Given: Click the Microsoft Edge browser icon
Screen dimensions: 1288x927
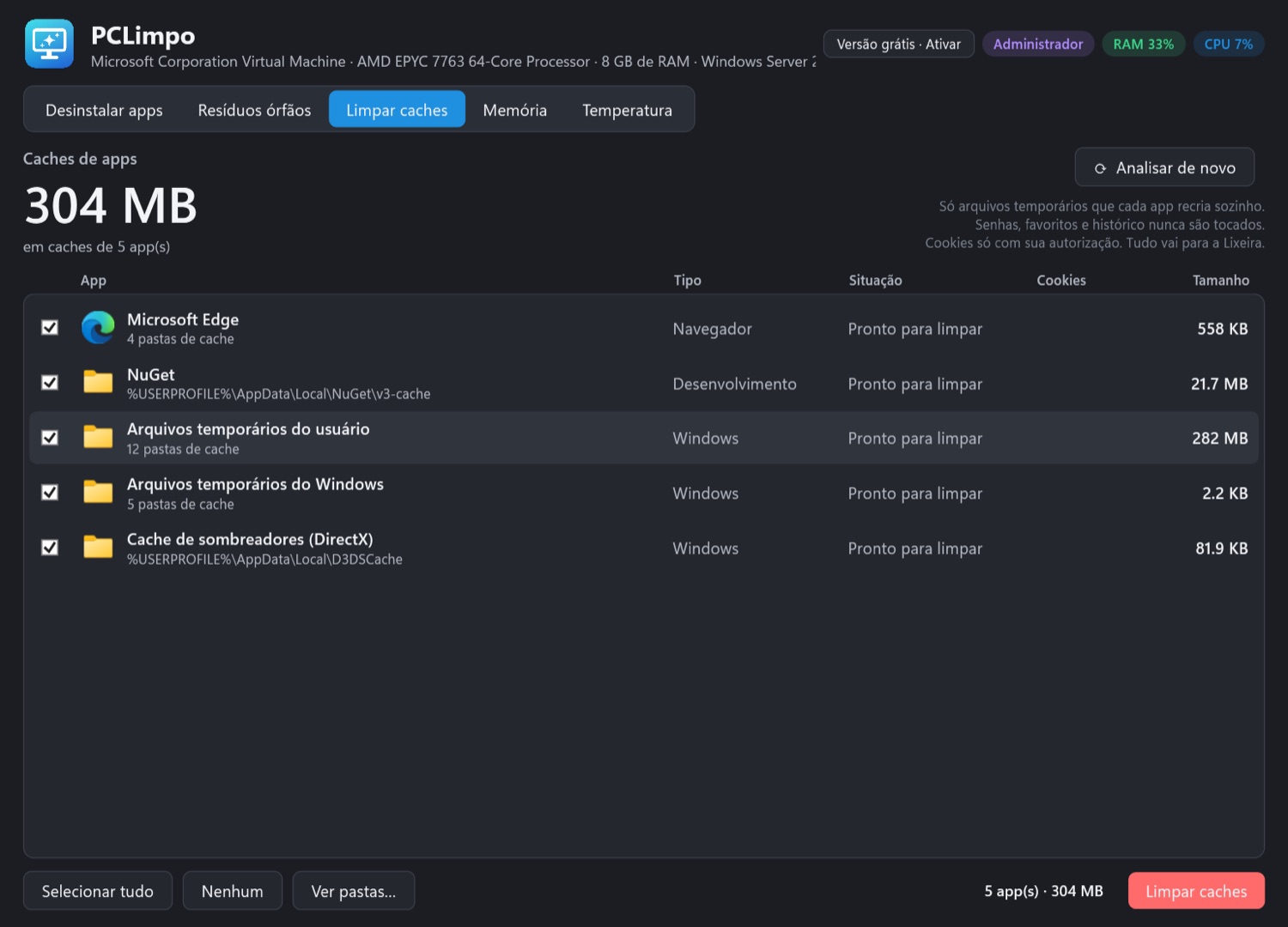Looking at the screenshot, I should coord(98,328).
